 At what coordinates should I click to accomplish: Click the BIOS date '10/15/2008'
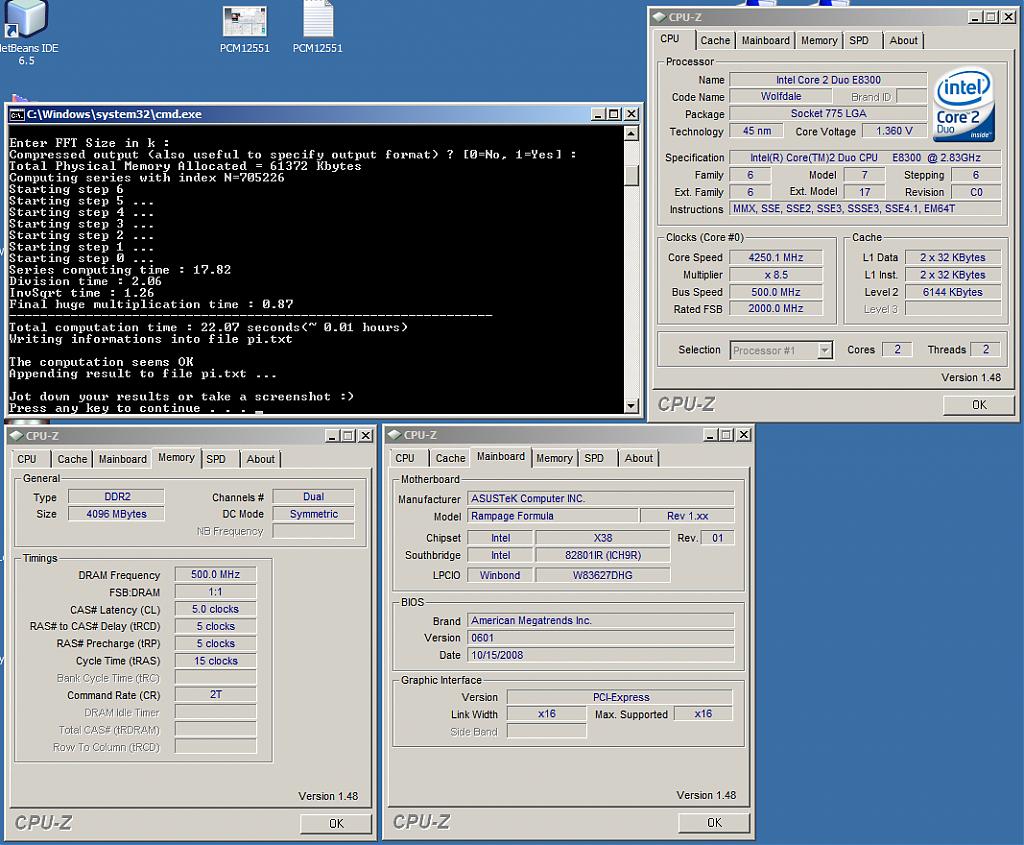click(x=601, y=655)
